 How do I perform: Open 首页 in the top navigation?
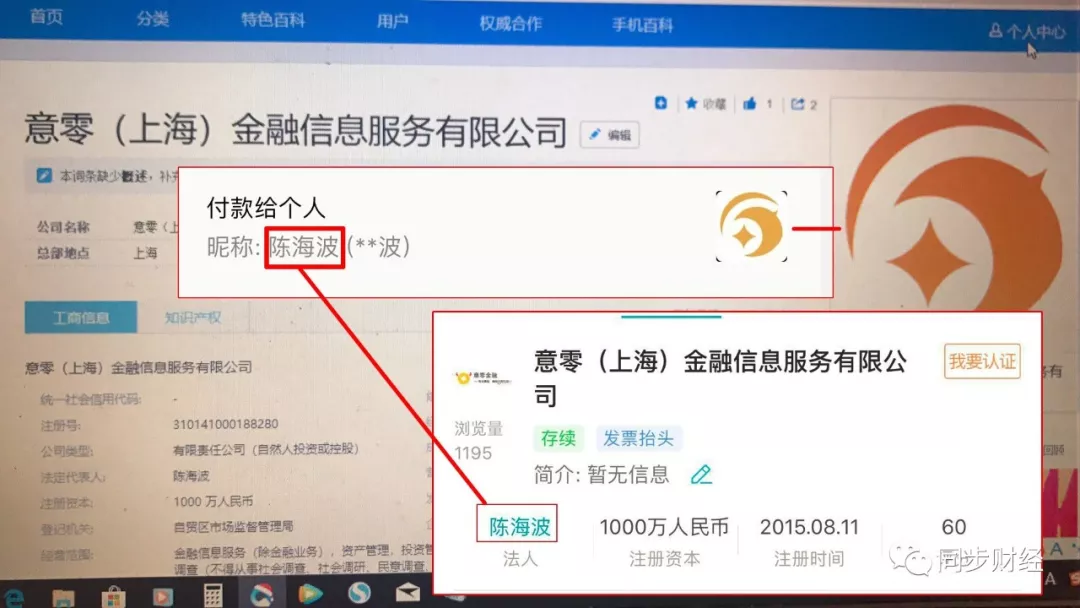click(x=46, y=18)
